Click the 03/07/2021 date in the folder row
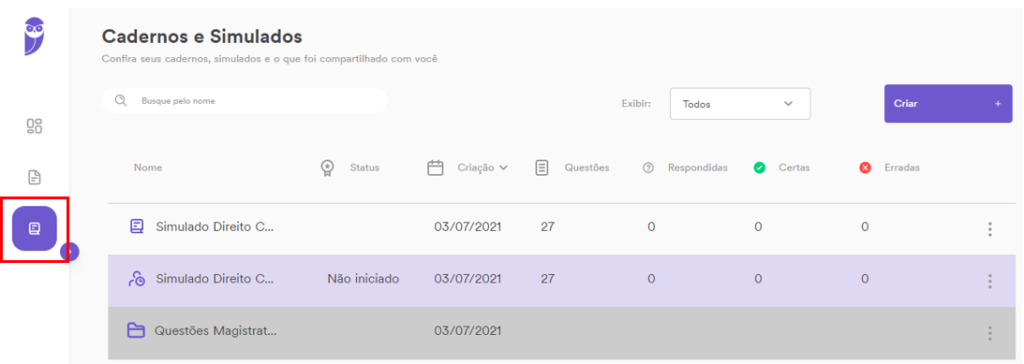The height and width of the screenshot is (364, 1024). 468,331
